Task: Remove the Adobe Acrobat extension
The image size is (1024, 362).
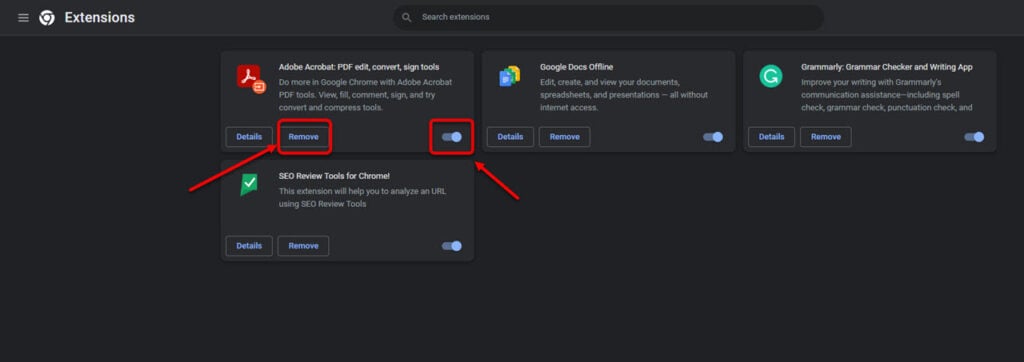Action: click(x=304, y=137)
